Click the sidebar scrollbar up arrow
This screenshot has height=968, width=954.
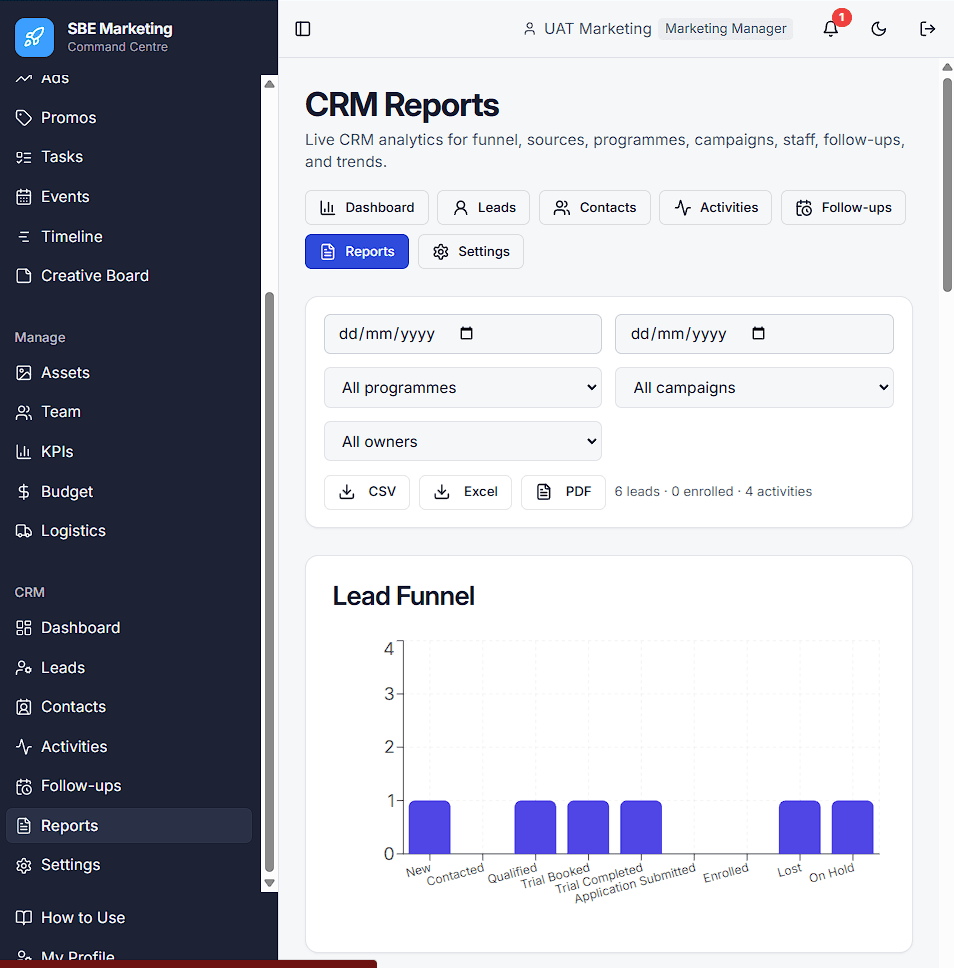(269, 84)
